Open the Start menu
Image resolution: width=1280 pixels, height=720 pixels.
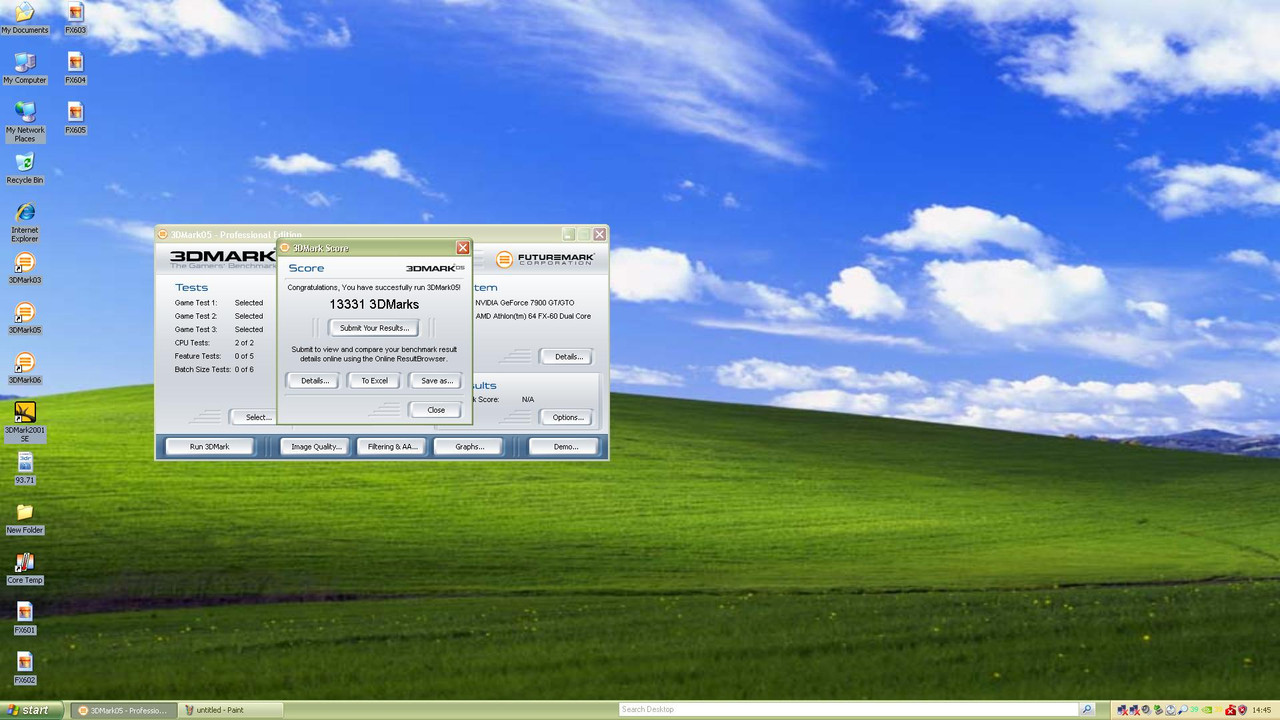30,710
